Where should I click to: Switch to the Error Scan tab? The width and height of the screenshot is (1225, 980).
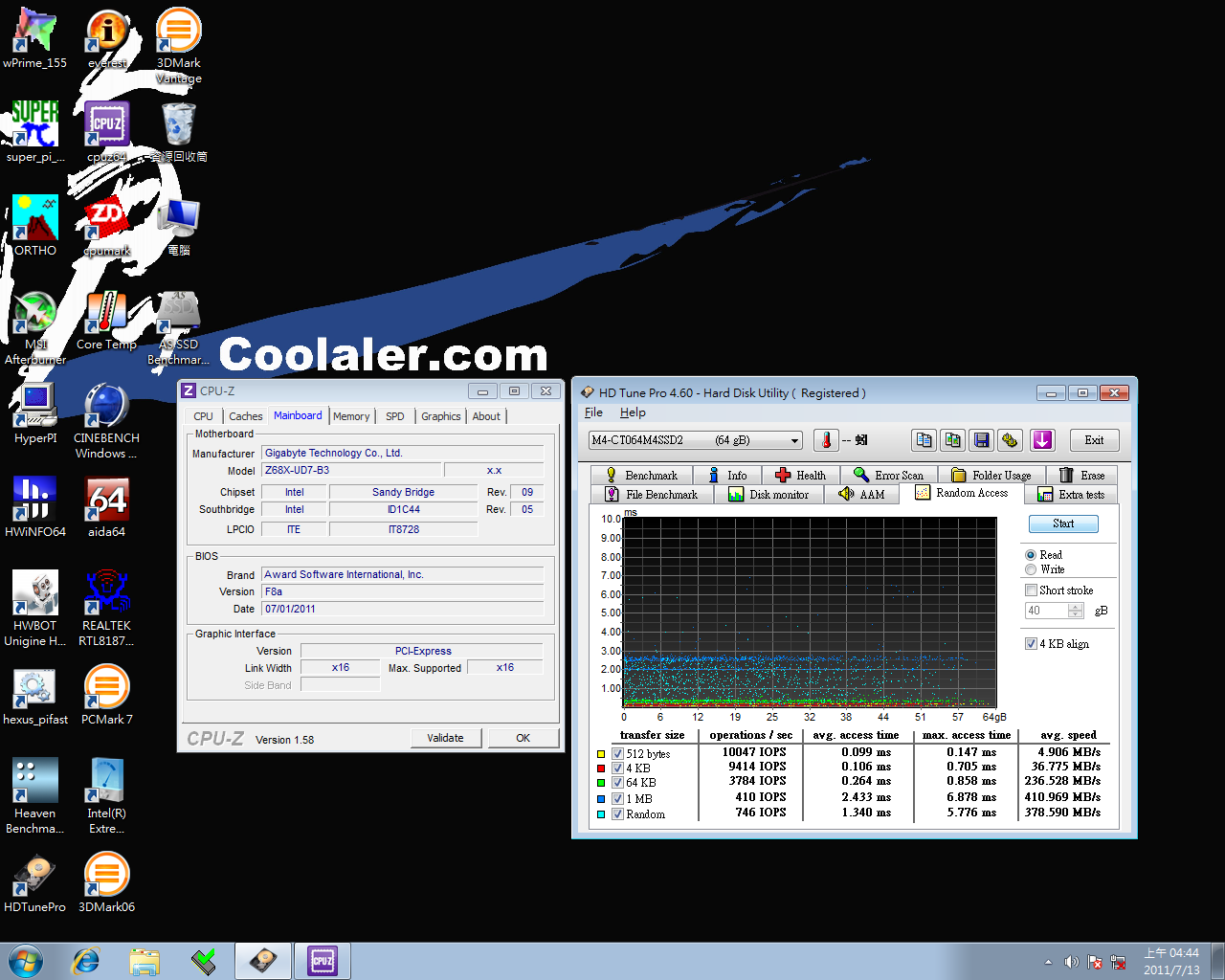point(888,476)
